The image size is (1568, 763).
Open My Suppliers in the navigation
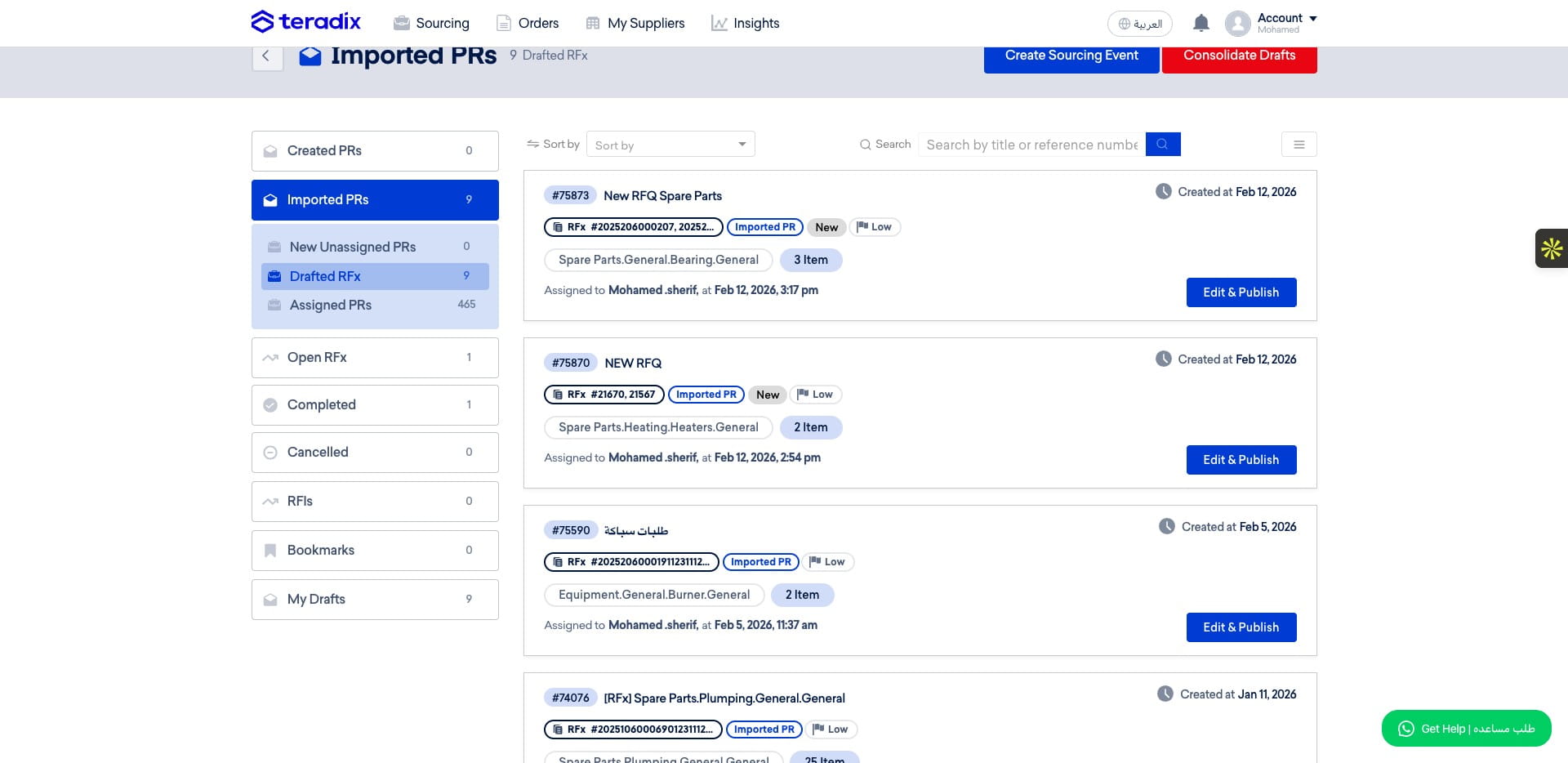[x=635, y=24]
